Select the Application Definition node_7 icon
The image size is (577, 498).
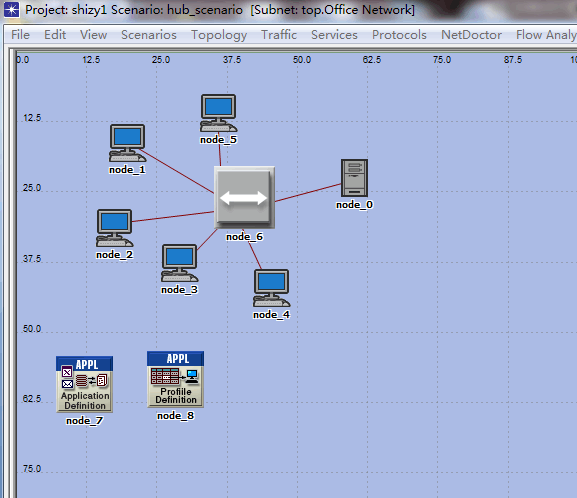[85, 384]
